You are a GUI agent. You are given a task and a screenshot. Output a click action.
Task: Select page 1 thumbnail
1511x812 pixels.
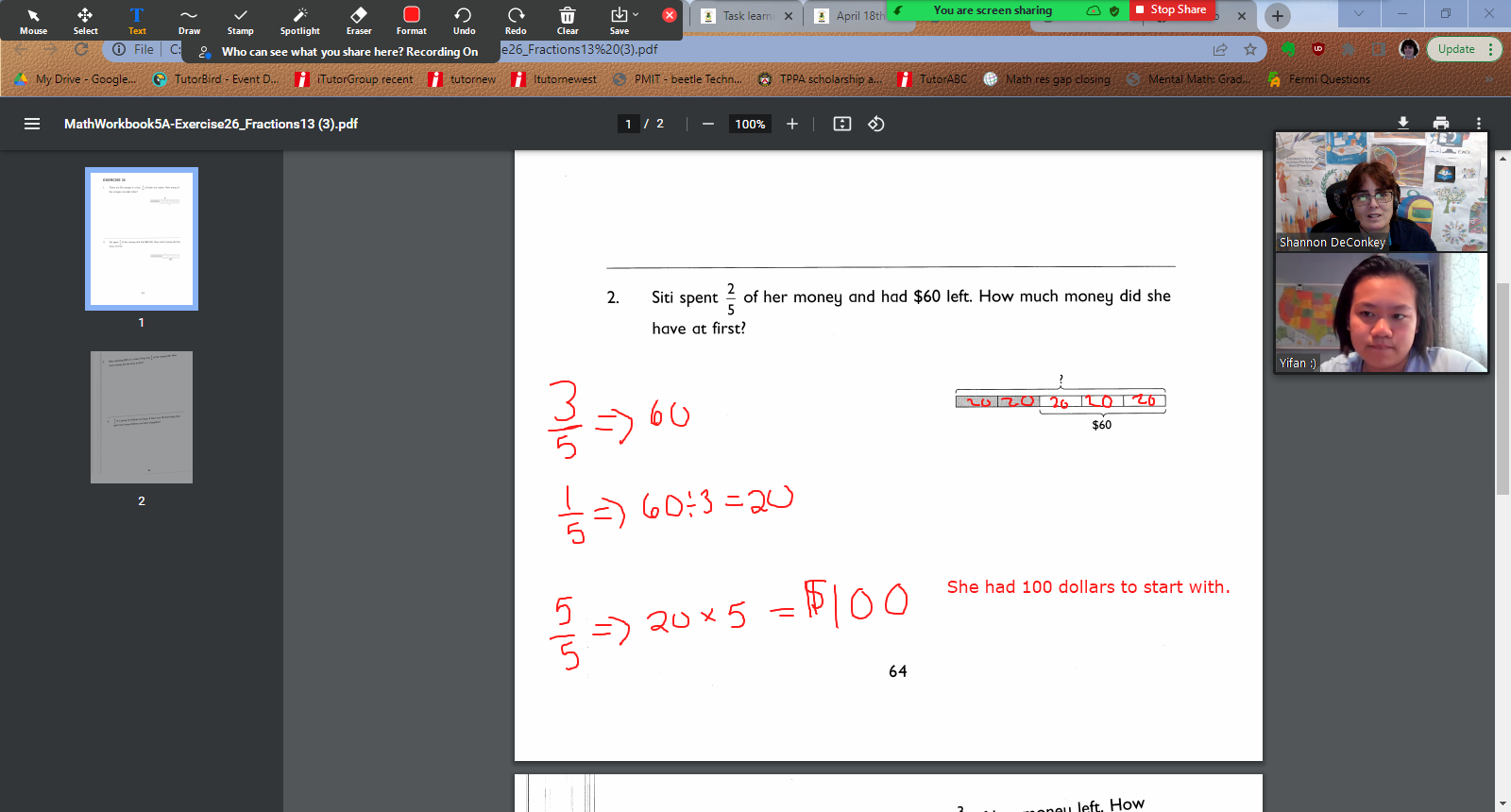(142, 239)
